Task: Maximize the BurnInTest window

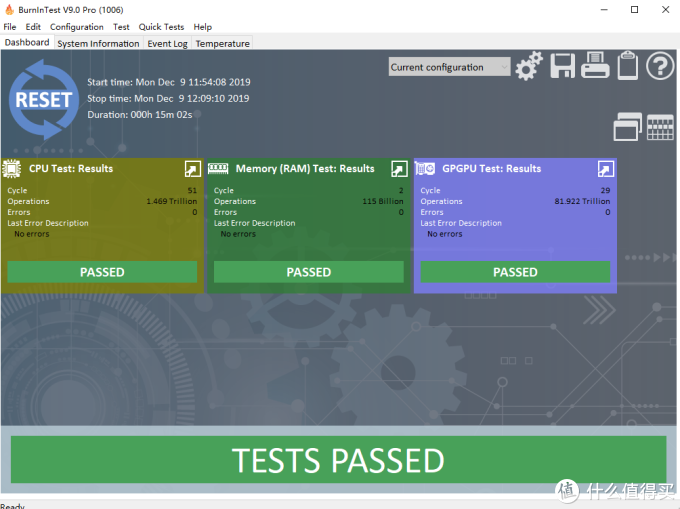Action: (x=634, y=10)
